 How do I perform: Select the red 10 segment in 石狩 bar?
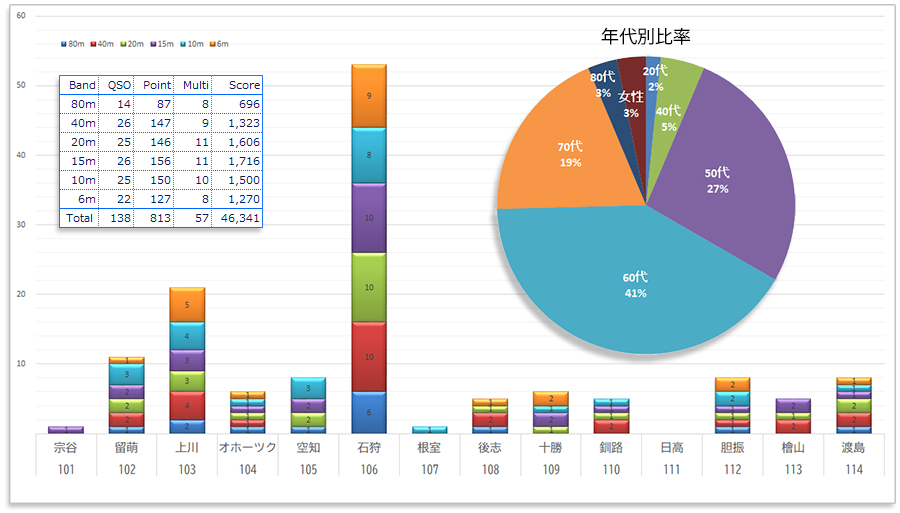[369, 356]
